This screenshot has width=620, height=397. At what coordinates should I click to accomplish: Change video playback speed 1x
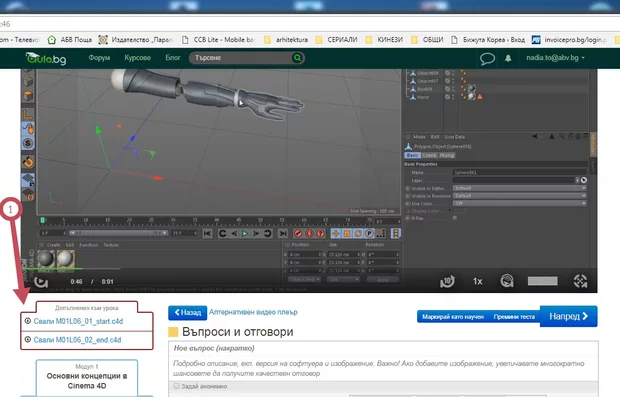click(478, 282)
